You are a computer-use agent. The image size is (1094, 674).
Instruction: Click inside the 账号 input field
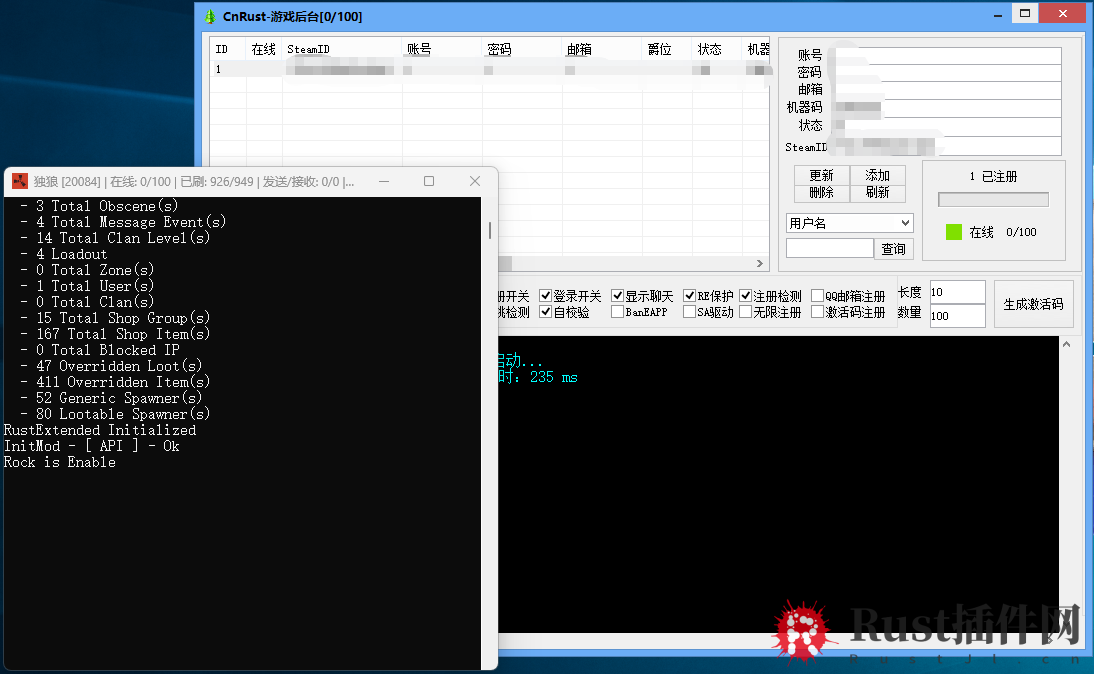pyautogui.click(x=950, y=55)
